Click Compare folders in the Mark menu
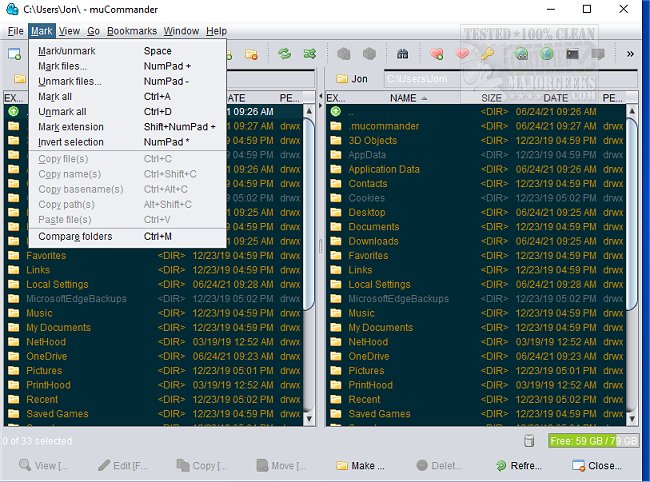The width and height of the screenshot is (650, 482). [75, 237]
